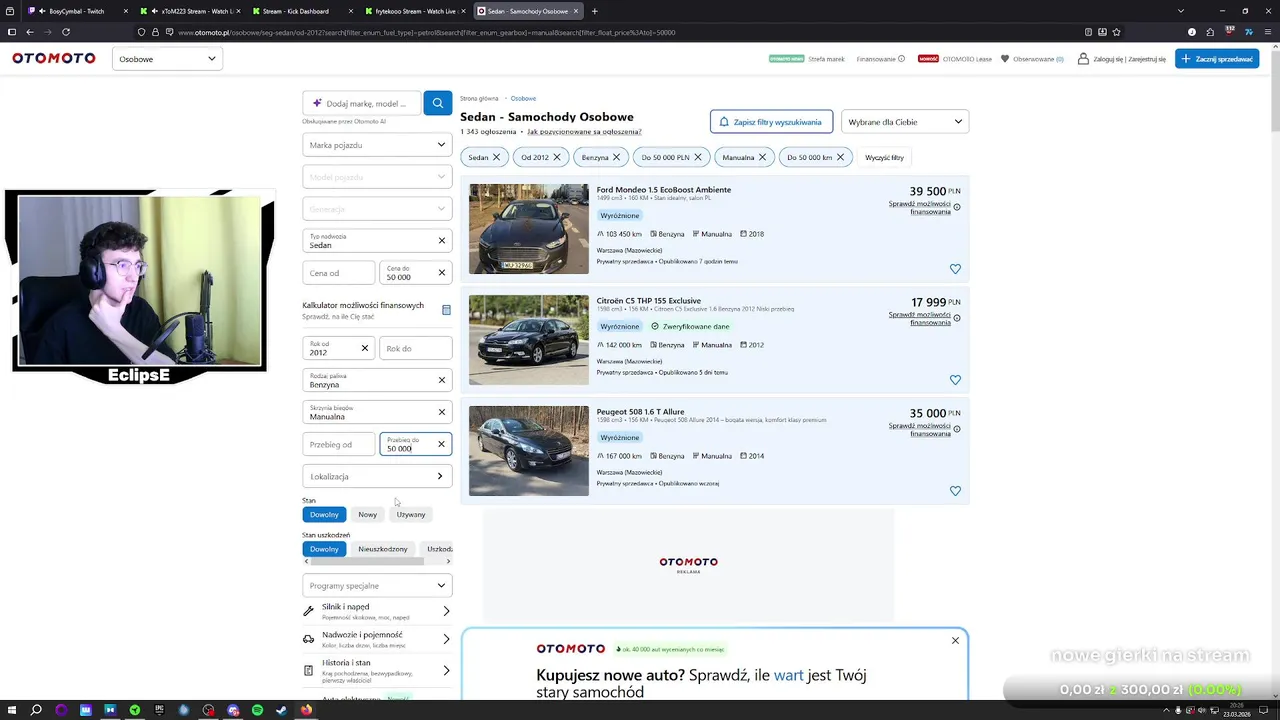1280x720 pixels.
Task: Remove the Manualna filter chip
Action: [x=762, y=157]
